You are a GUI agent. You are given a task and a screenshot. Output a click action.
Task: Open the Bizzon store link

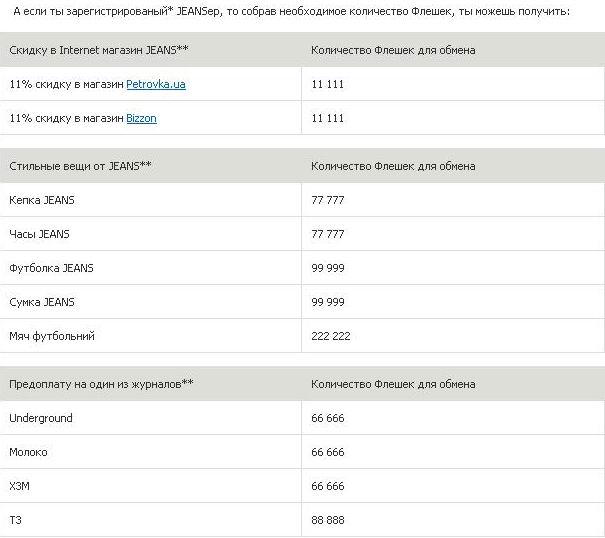pos(141,118)
